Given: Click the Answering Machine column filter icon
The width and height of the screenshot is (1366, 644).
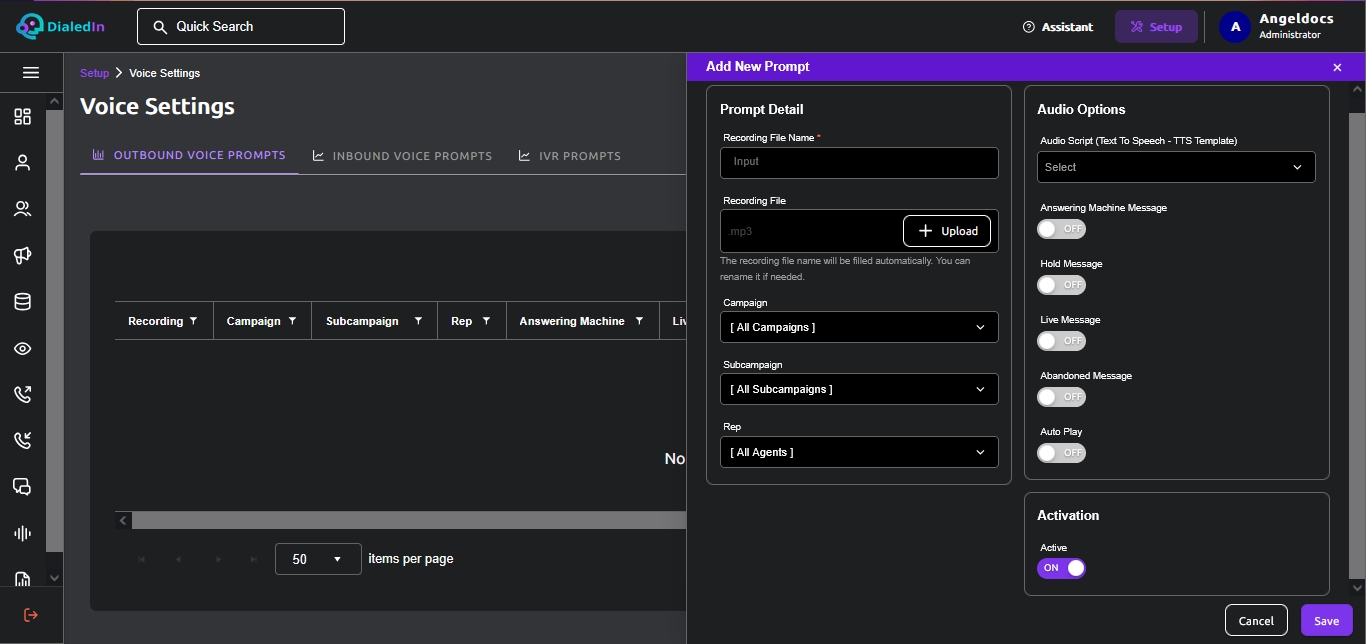Looking at the screenshot, I should click(x=639, y=321).
